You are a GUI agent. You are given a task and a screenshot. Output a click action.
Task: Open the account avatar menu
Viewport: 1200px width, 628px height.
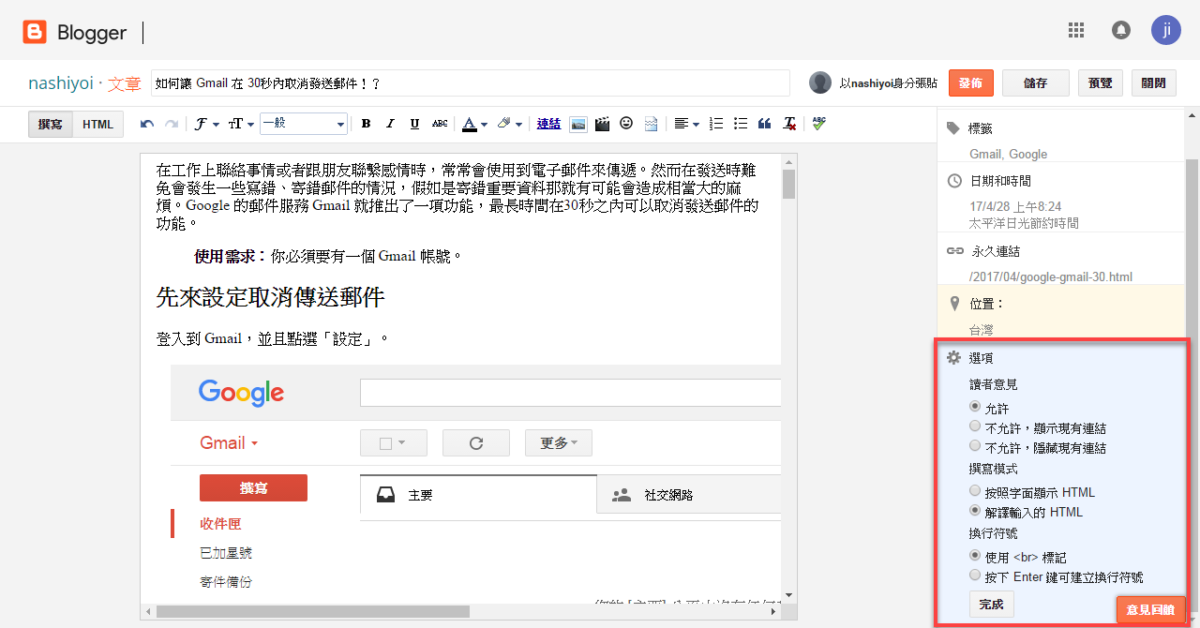pyautogui.click(x=1166, y=30)
